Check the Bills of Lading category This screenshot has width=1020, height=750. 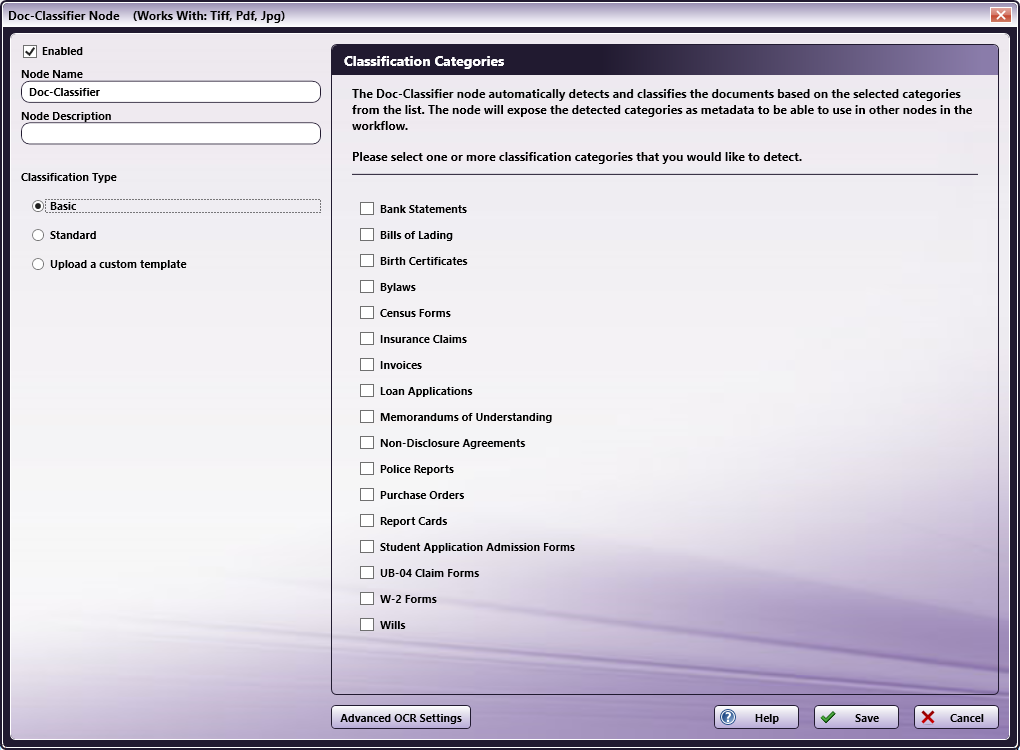click(x=367, y=235)
